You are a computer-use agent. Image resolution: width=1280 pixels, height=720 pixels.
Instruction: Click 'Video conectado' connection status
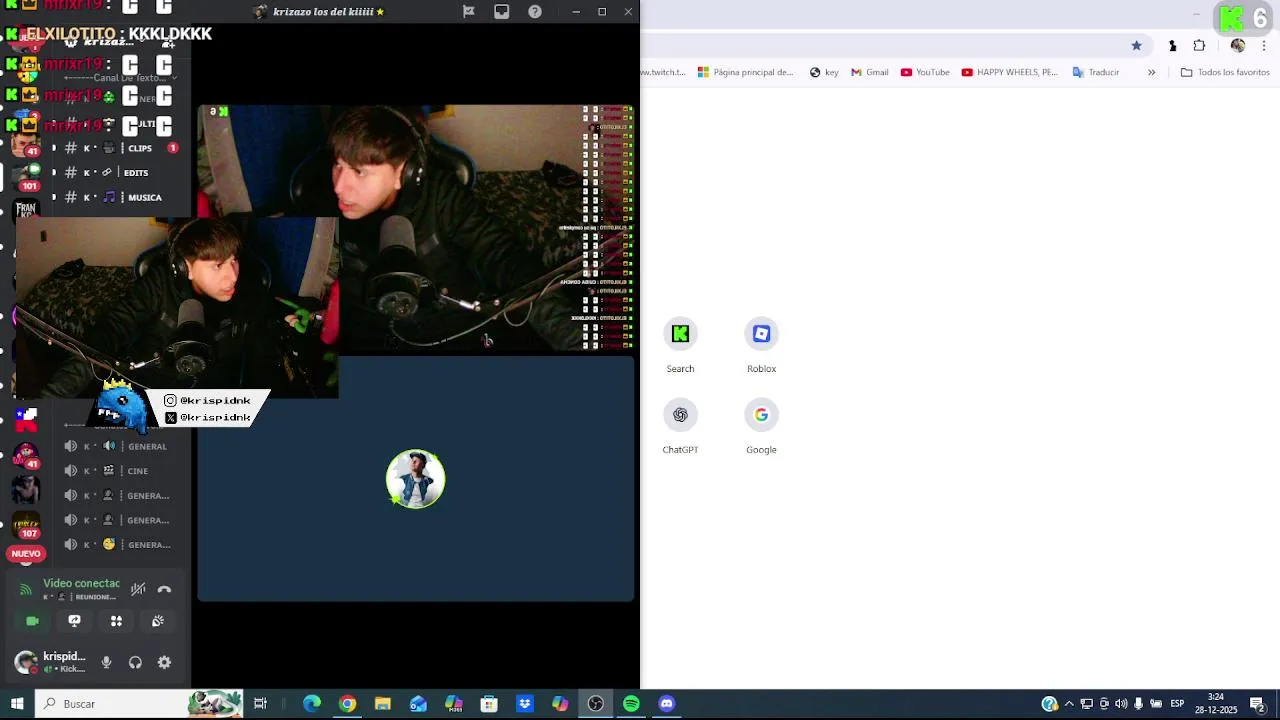(81, 583)
